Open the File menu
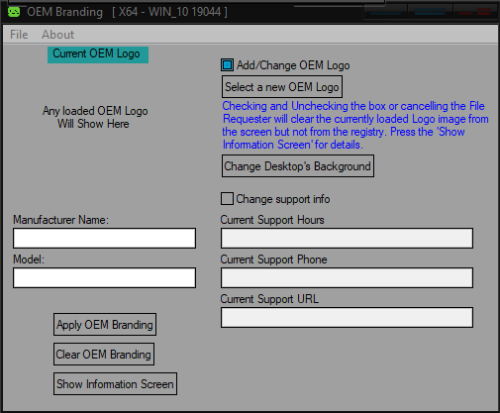 tap(19, 35)
